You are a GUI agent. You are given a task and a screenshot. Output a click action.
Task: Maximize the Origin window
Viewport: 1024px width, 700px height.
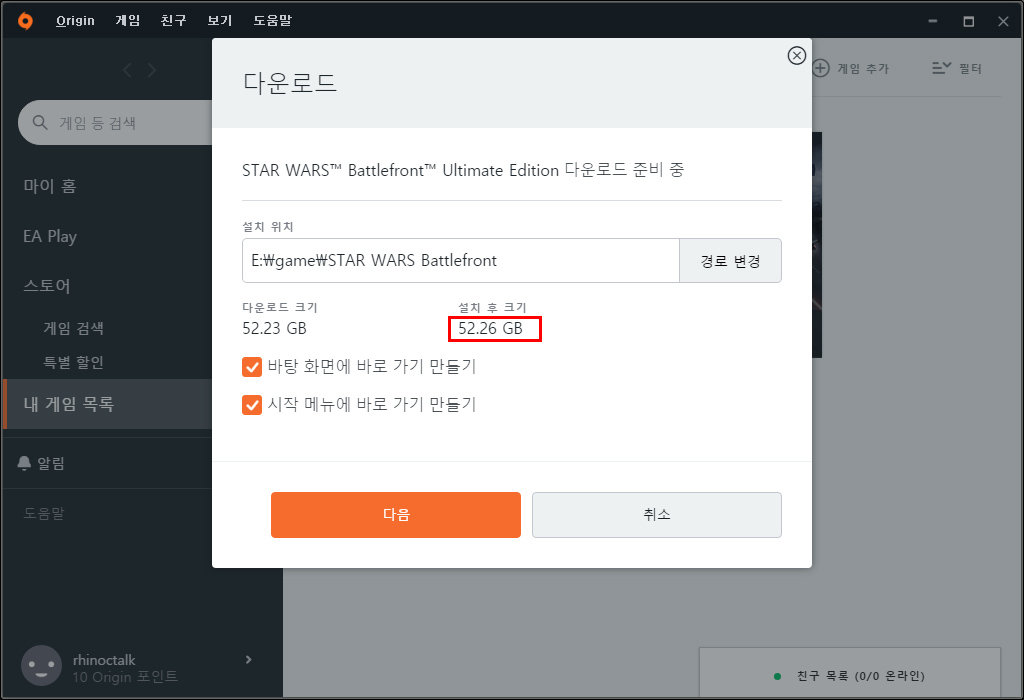click(968, 21)
